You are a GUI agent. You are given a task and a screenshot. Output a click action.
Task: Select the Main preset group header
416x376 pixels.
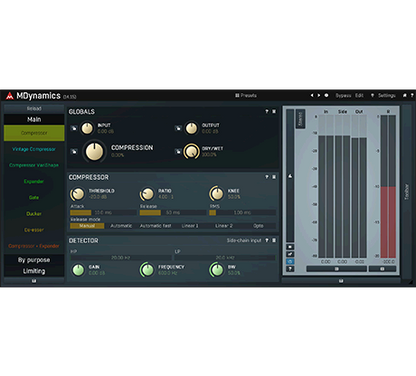tap(34, 119)
